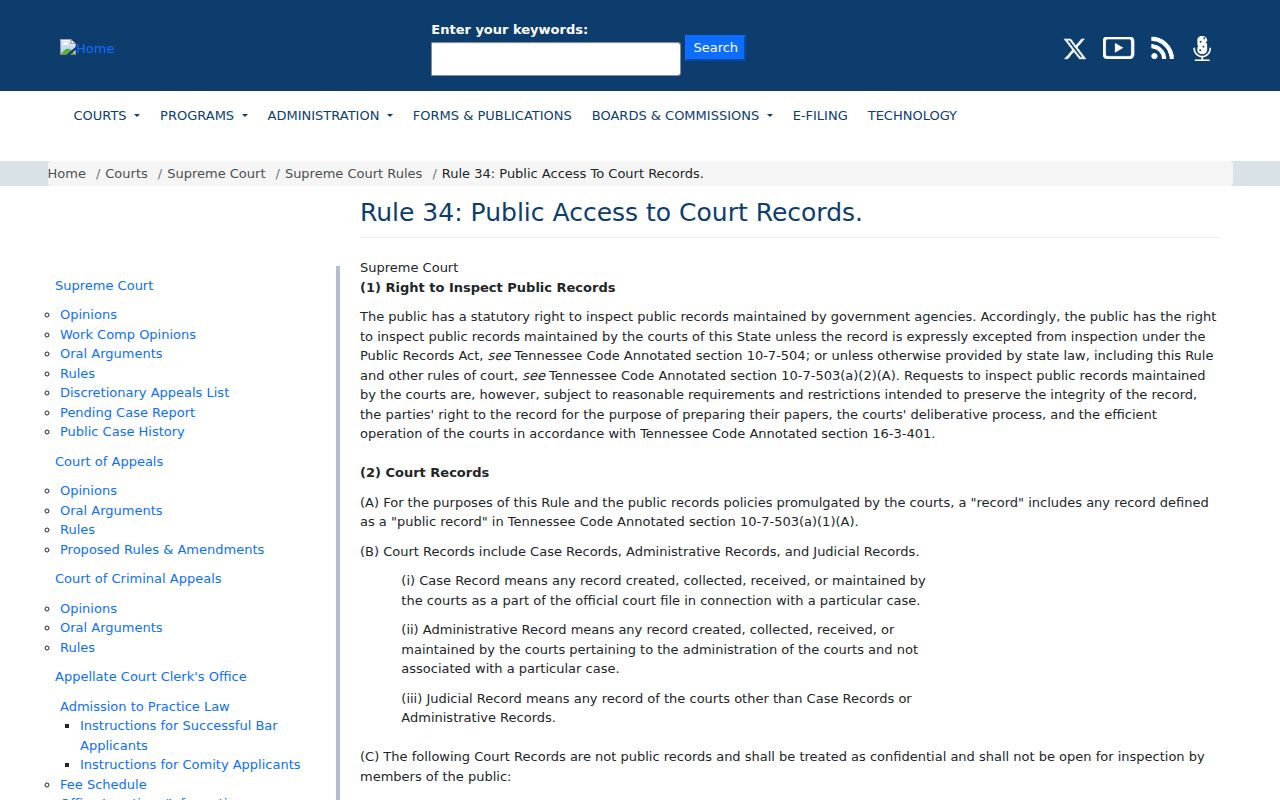Open the RSS feed icon
The width and height of the screenshot is (1280, 800).
[x=1162, y=48]
